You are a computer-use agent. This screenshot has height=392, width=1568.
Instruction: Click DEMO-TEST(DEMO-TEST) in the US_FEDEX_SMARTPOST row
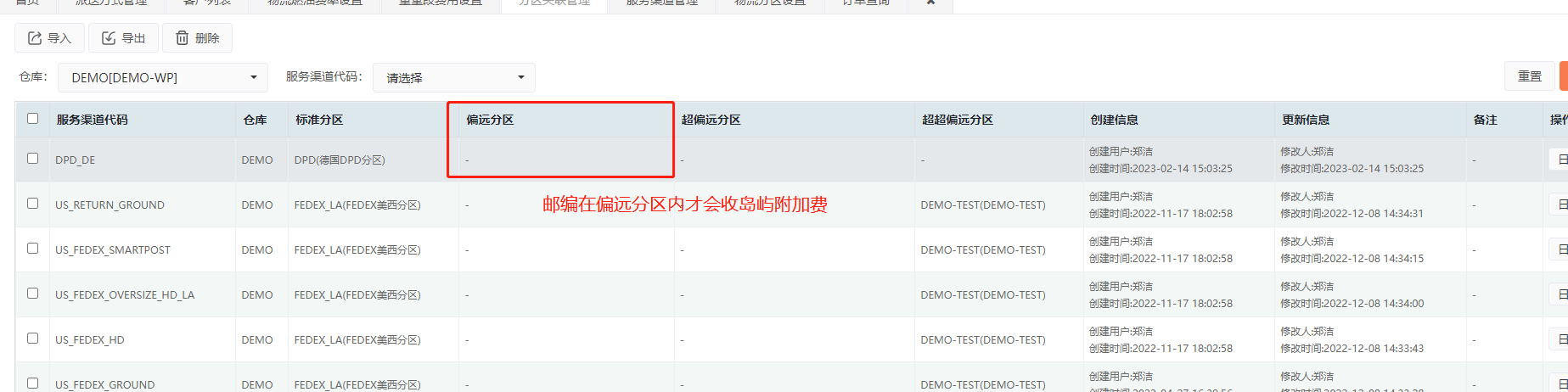click(983, 249)
